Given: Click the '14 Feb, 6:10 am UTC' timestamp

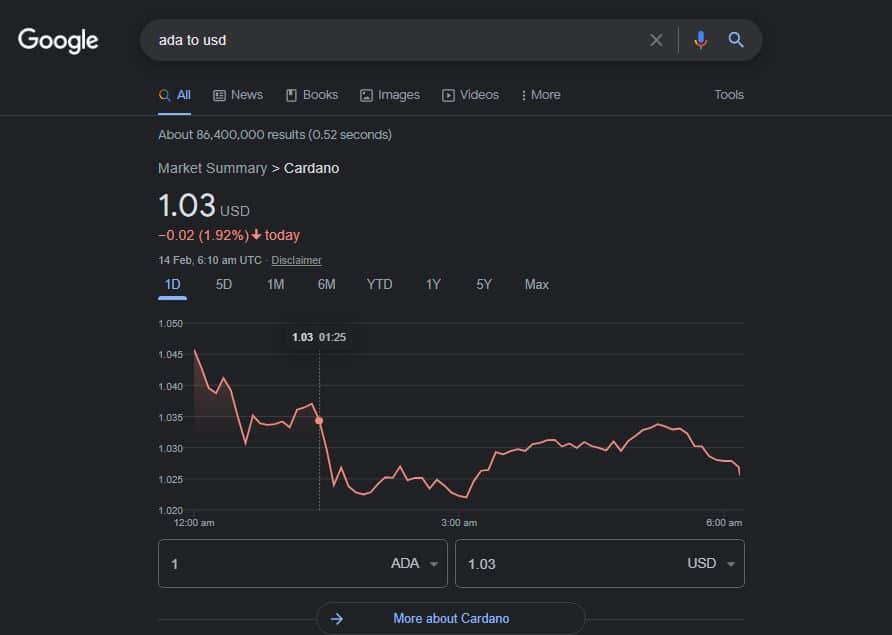Looking at the screenshot, I should pos(210,260).
